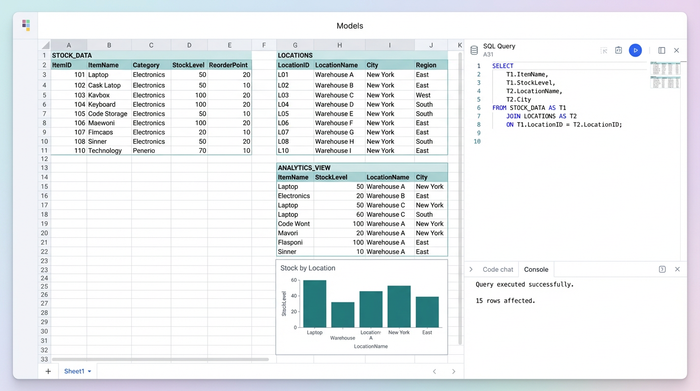
Task: Click the horizontal scrollbar below the grid
Action: point(160,359)
